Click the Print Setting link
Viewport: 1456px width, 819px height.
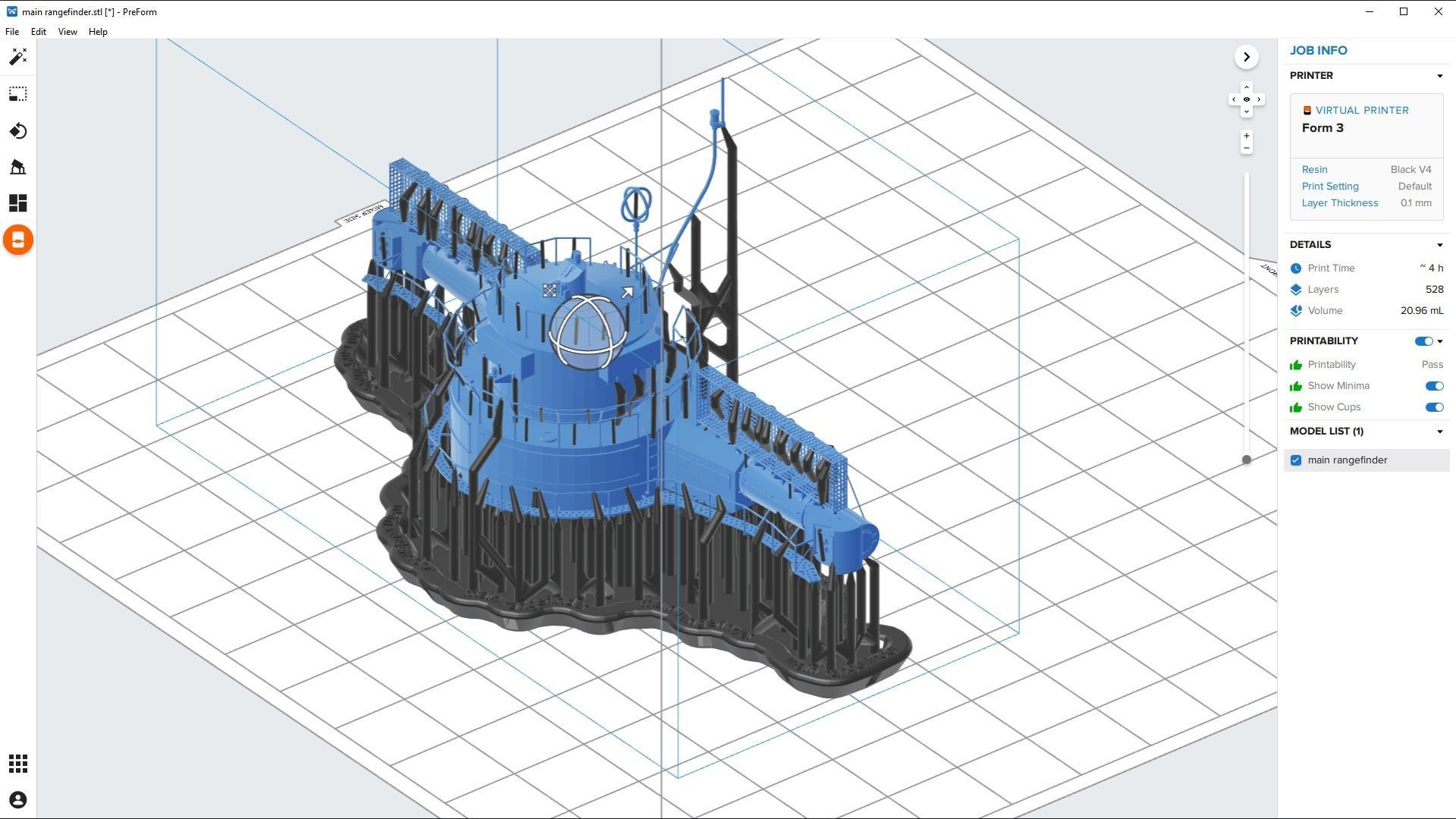tap(1330, 187)
